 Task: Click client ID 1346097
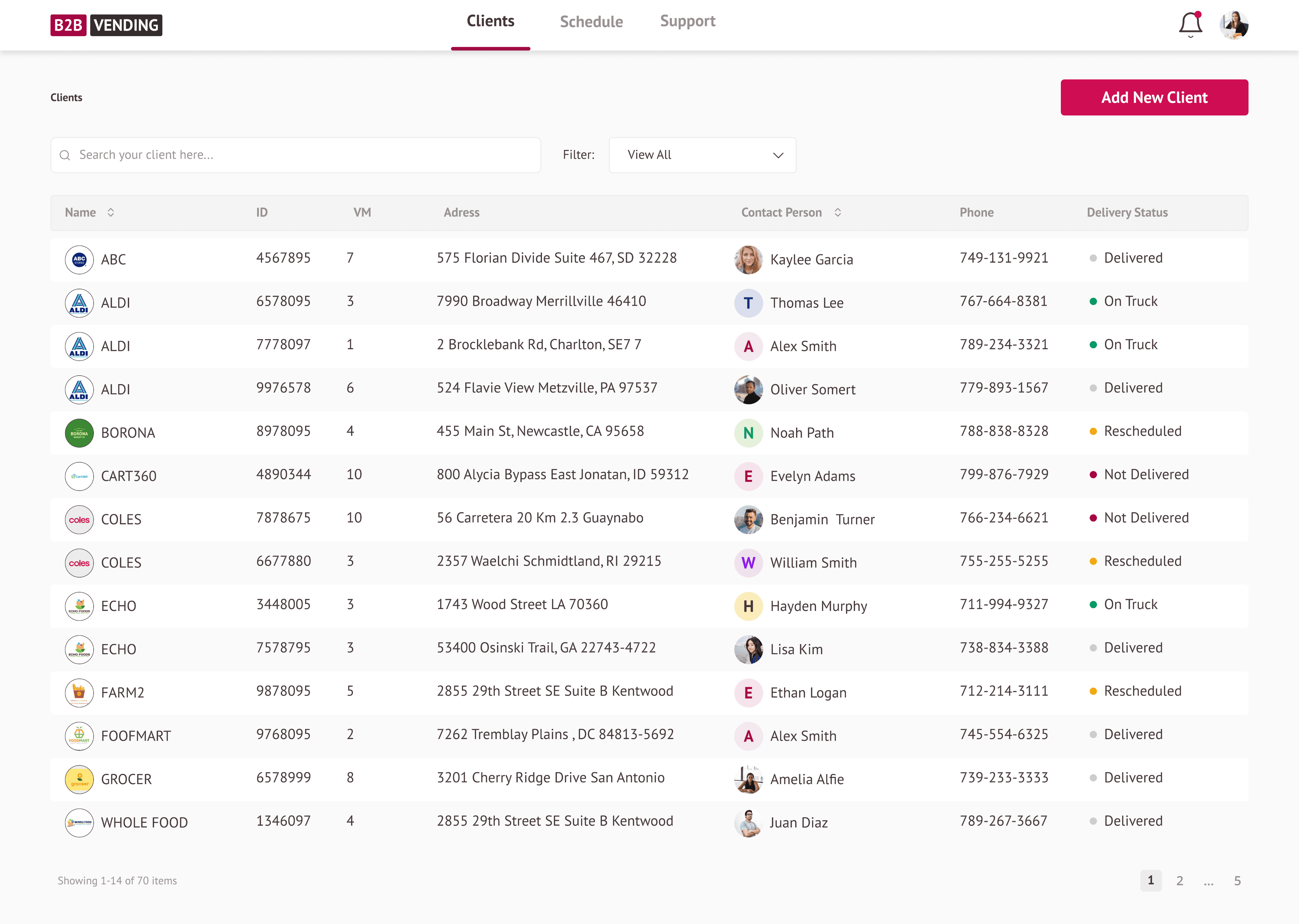point(283,821)
